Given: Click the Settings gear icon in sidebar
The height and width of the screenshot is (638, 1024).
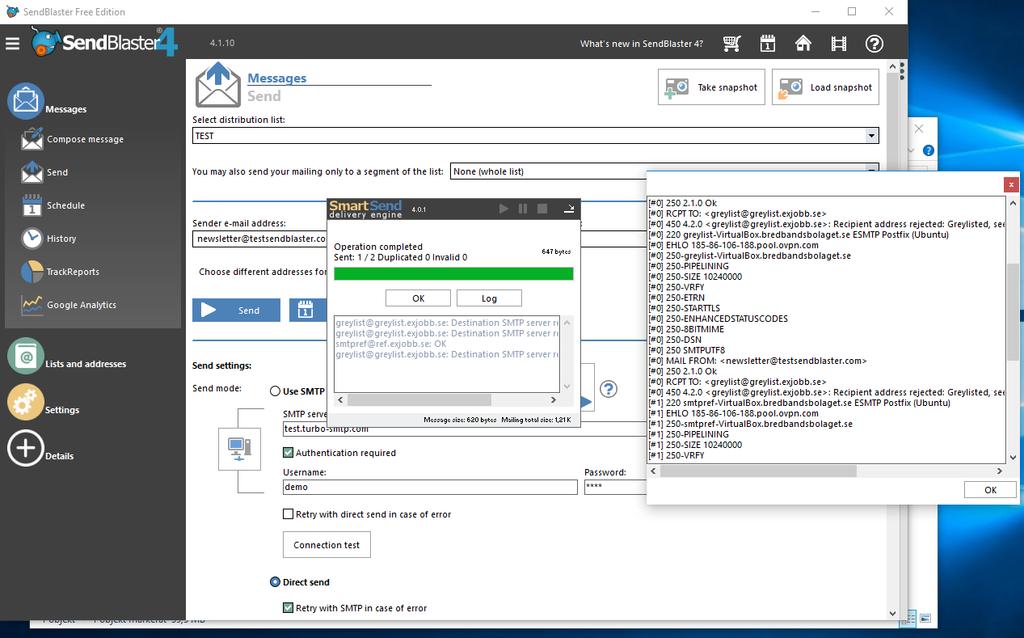Looking at the screenshot, I should 26,402.
